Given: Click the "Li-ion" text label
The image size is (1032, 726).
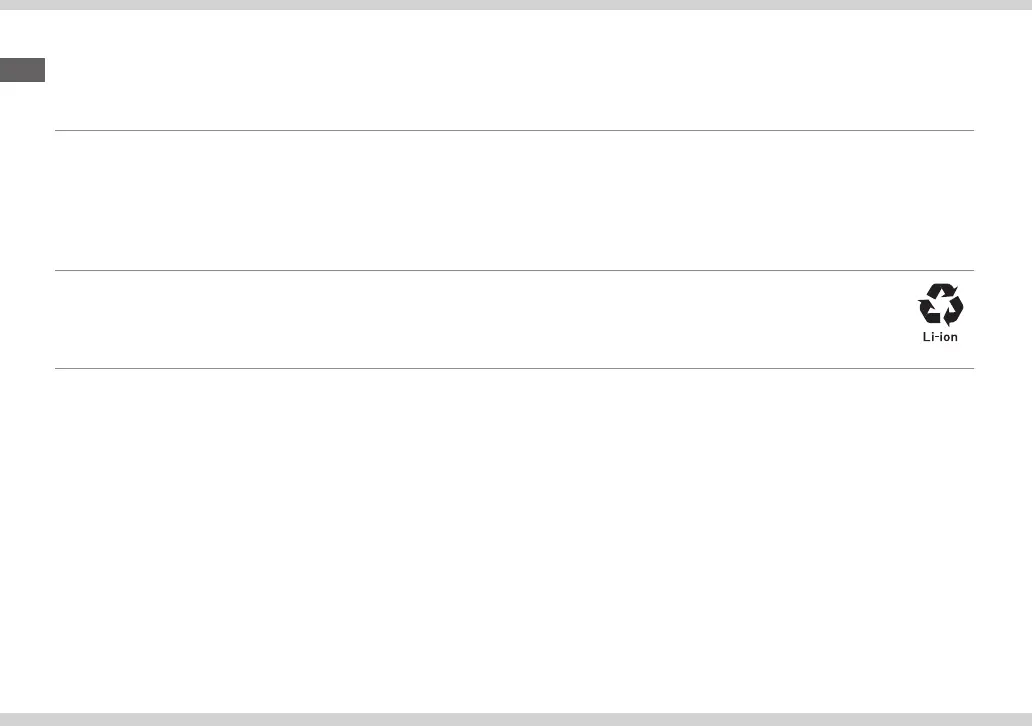Looking at the screenshot, I should coord(940,337).
